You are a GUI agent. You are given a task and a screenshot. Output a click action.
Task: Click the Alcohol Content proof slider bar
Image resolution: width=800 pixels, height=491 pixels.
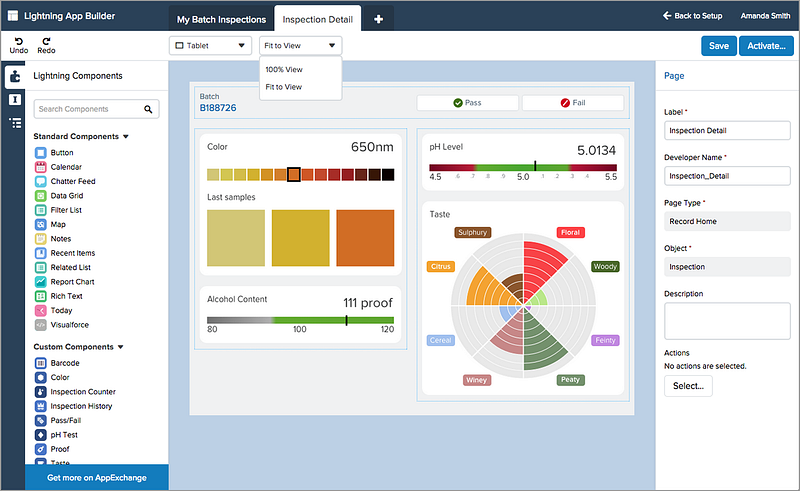[300, 321]
